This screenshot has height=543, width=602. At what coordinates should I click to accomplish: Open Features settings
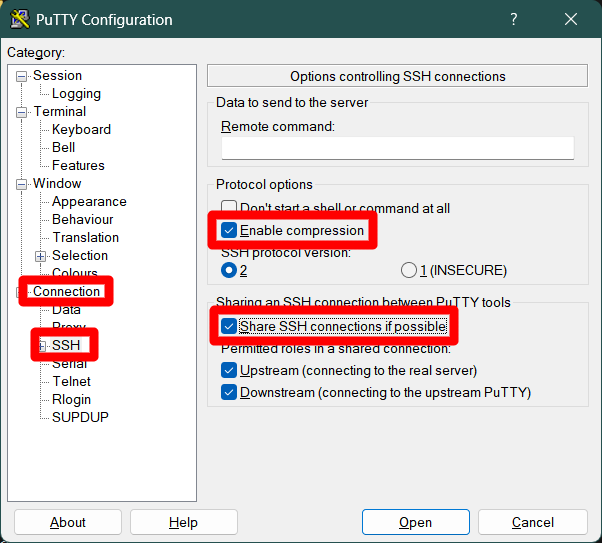78,166
